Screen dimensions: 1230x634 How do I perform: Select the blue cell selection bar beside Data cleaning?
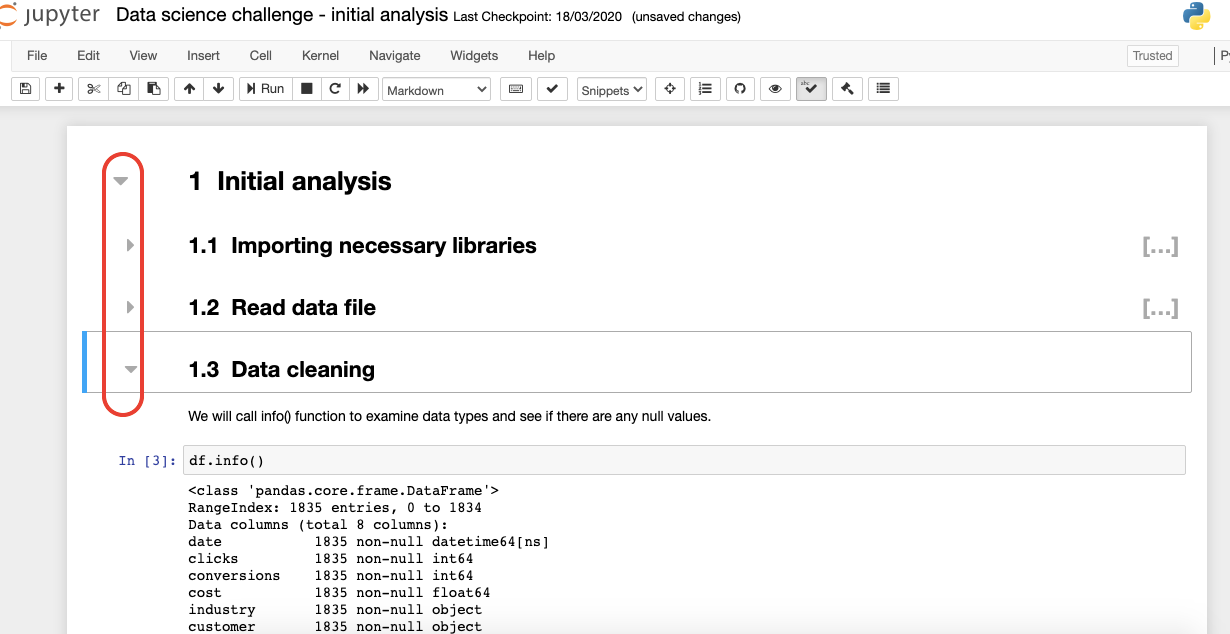coord(84,362)
